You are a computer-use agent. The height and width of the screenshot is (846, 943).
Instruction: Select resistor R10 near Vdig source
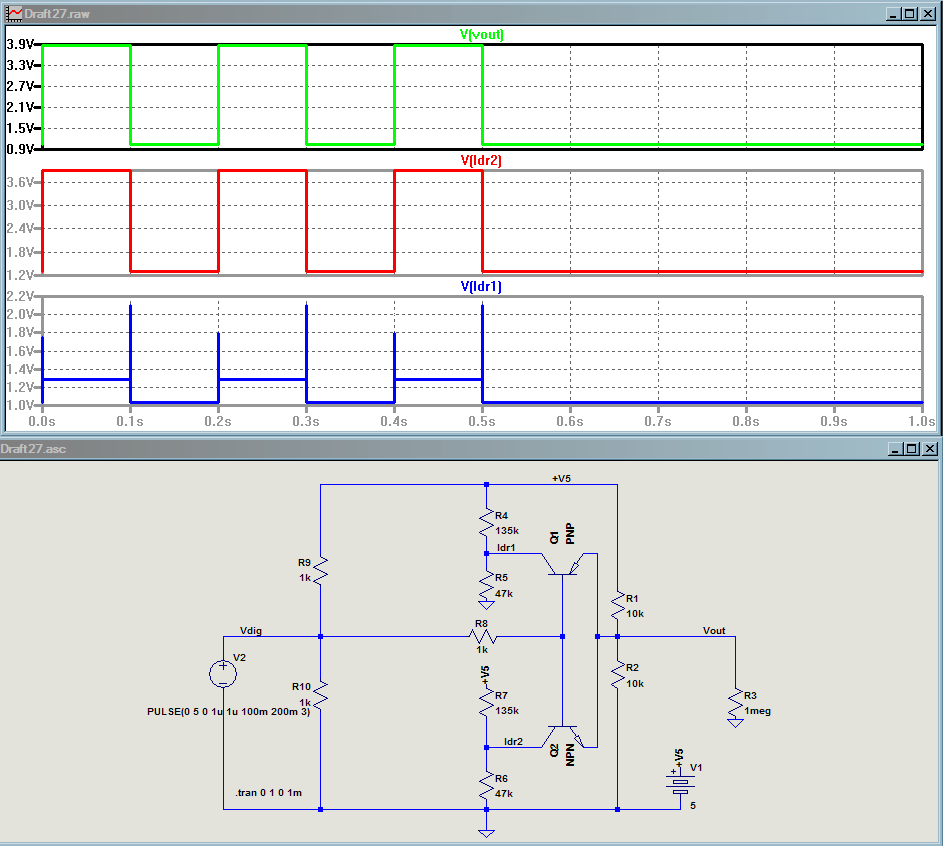(321, 694)
